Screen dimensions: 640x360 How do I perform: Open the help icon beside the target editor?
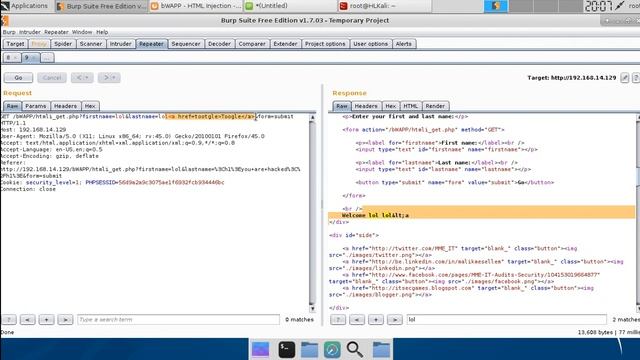(x=636, y=78)
